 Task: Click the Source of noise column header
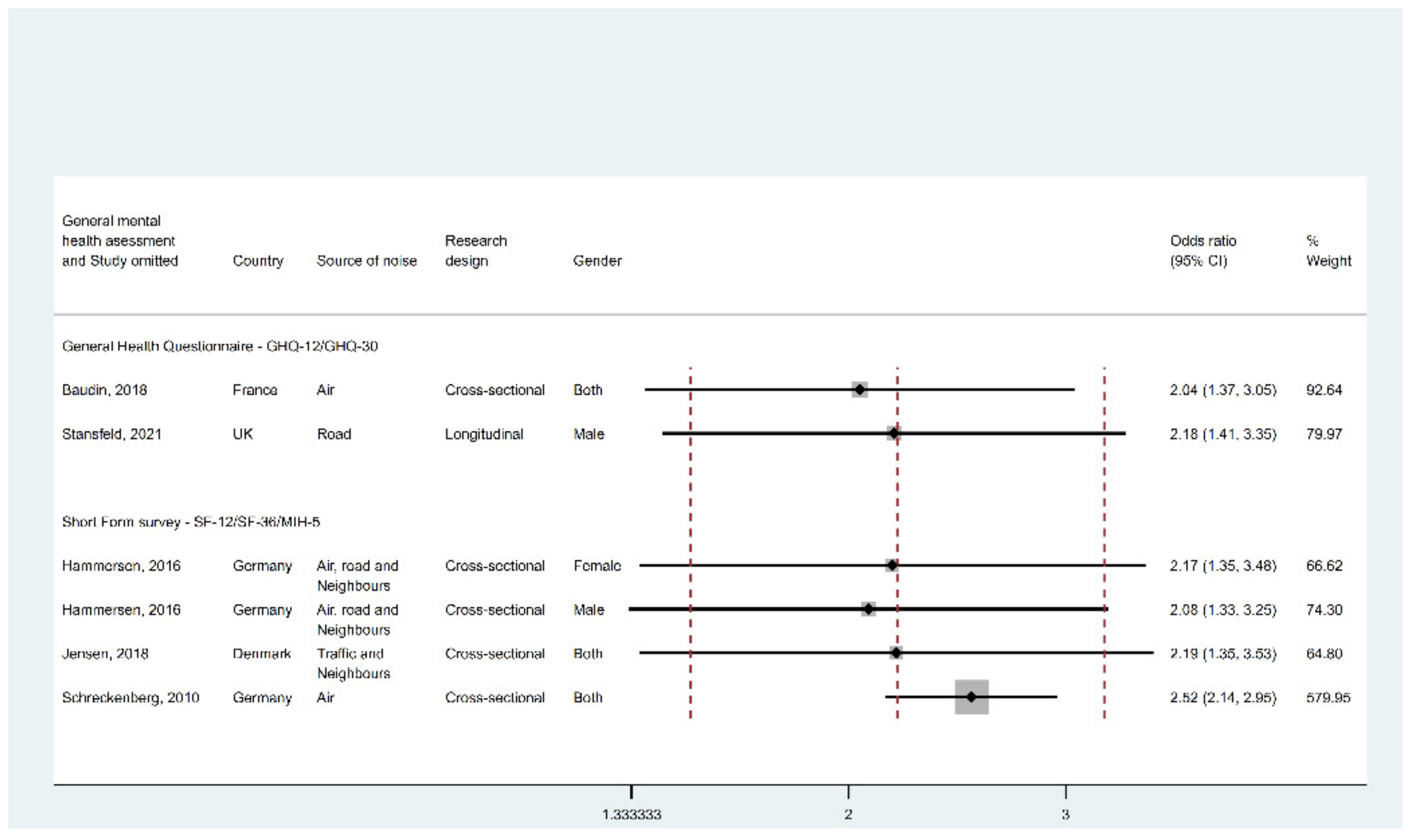(366, 261)
